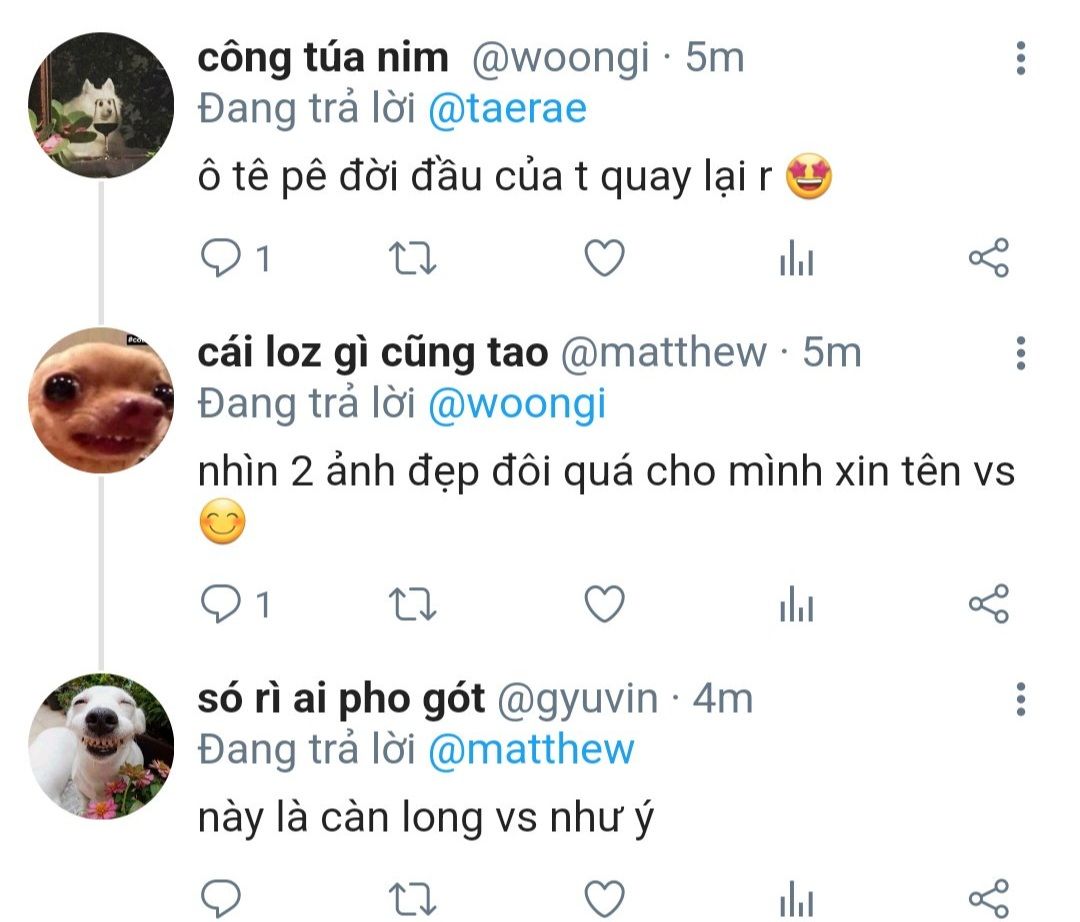Open more options for the @matthew tweet

tap(1021, 353)
